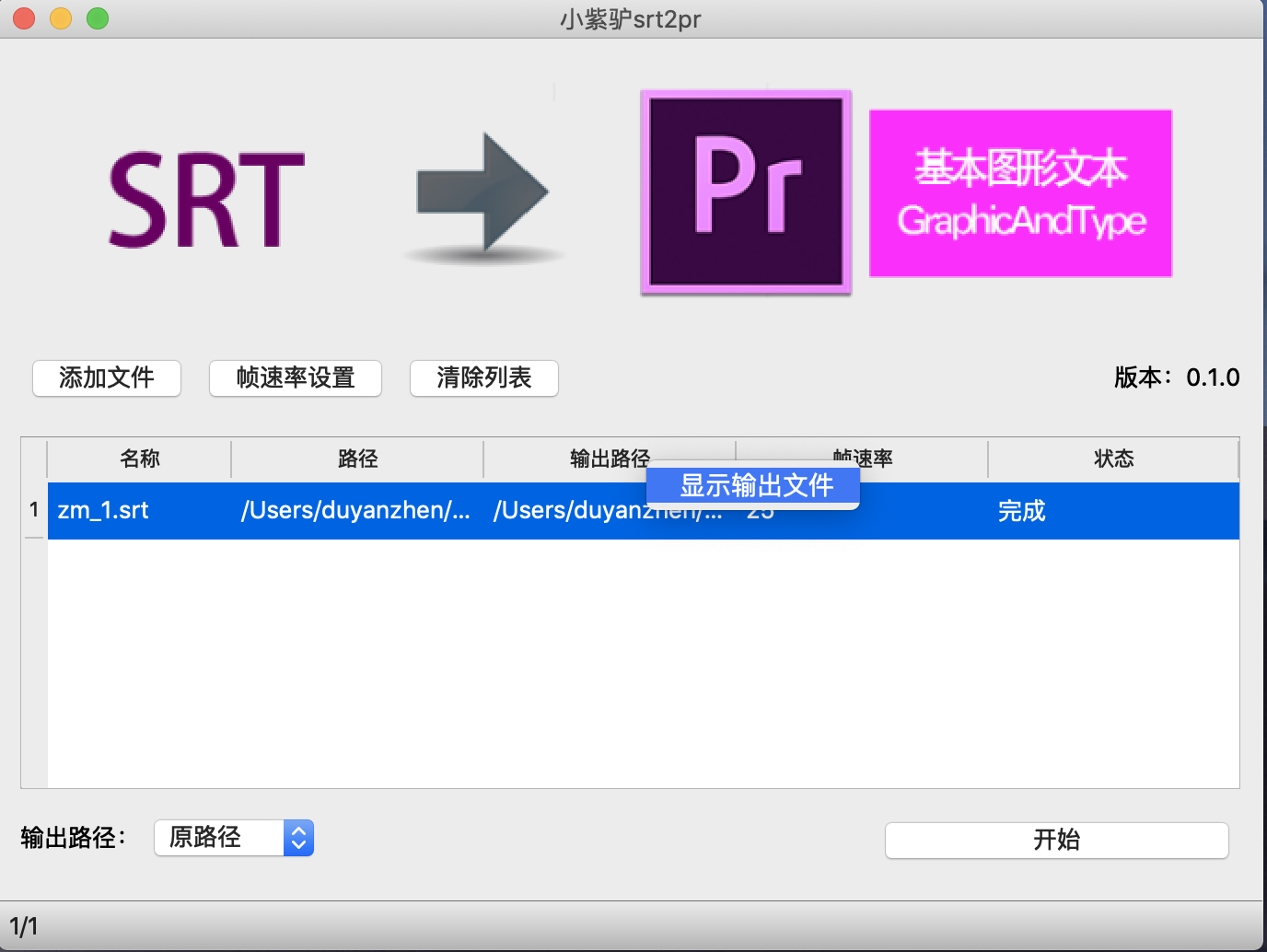Choose 显示输出文件 from context menu
Viewport: 1267px width, 952px height.
click(x=753, y=485)
